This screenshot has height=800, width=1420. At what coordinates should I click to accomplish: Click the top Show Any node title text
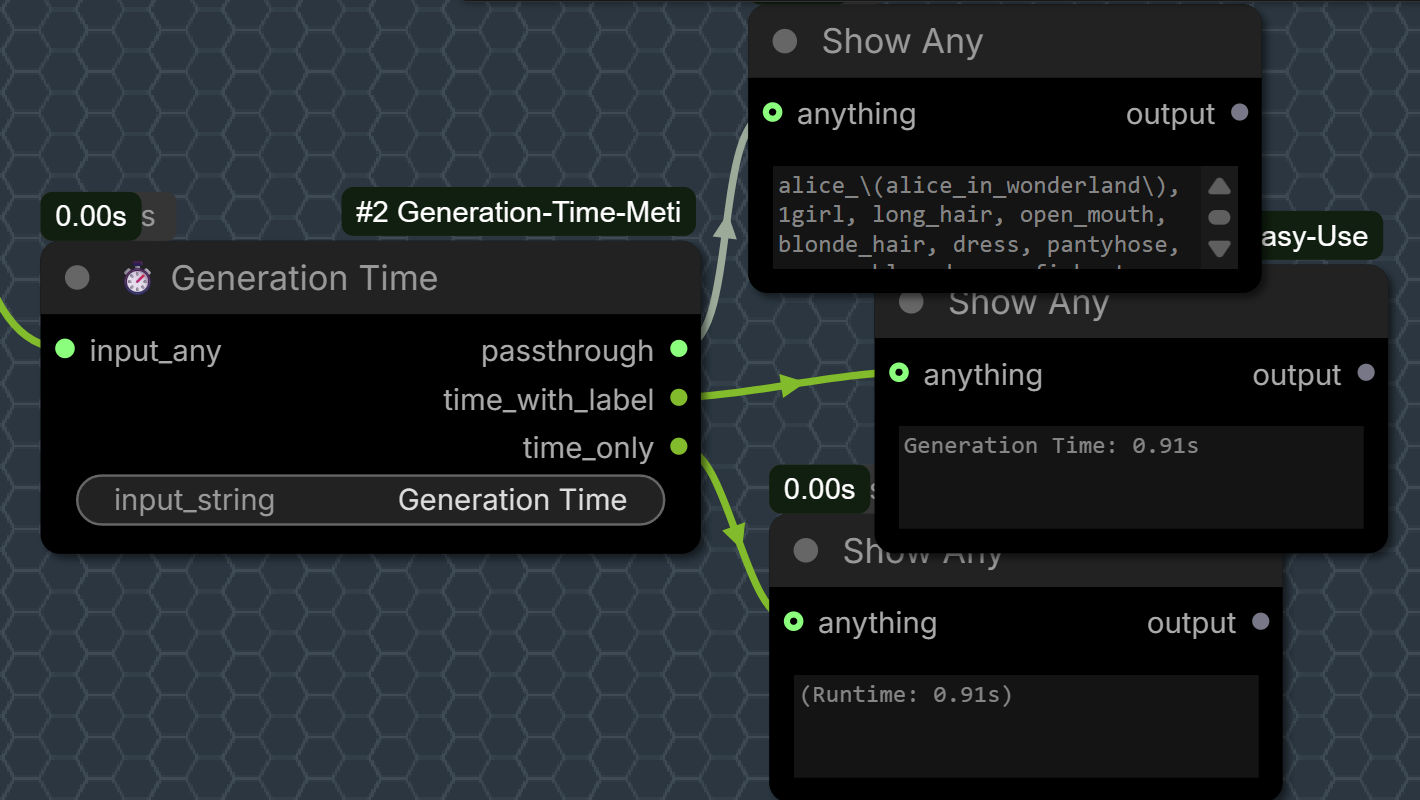pos(902,41)
